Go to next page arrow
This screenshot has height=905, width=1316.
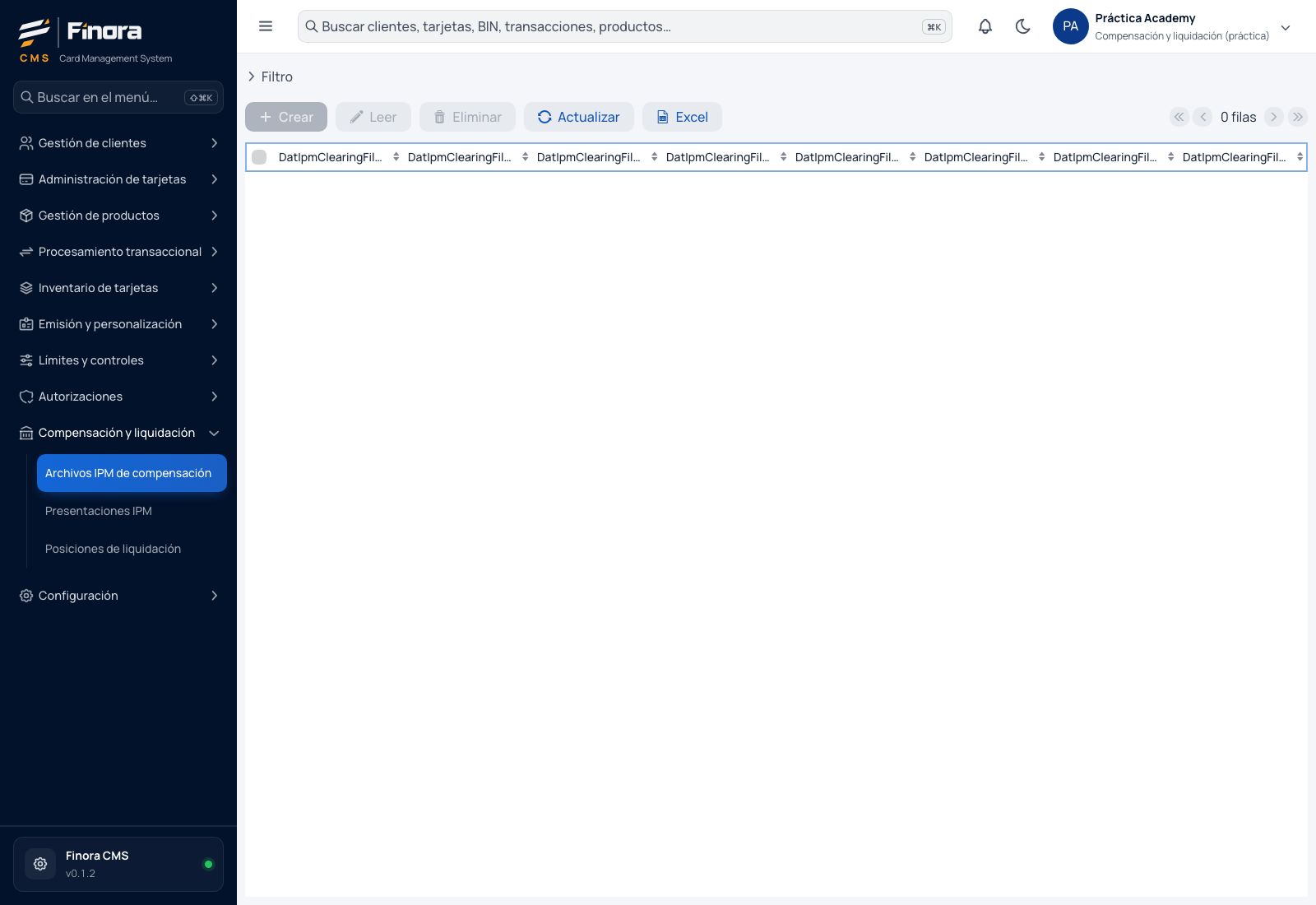click(1274, 117)
